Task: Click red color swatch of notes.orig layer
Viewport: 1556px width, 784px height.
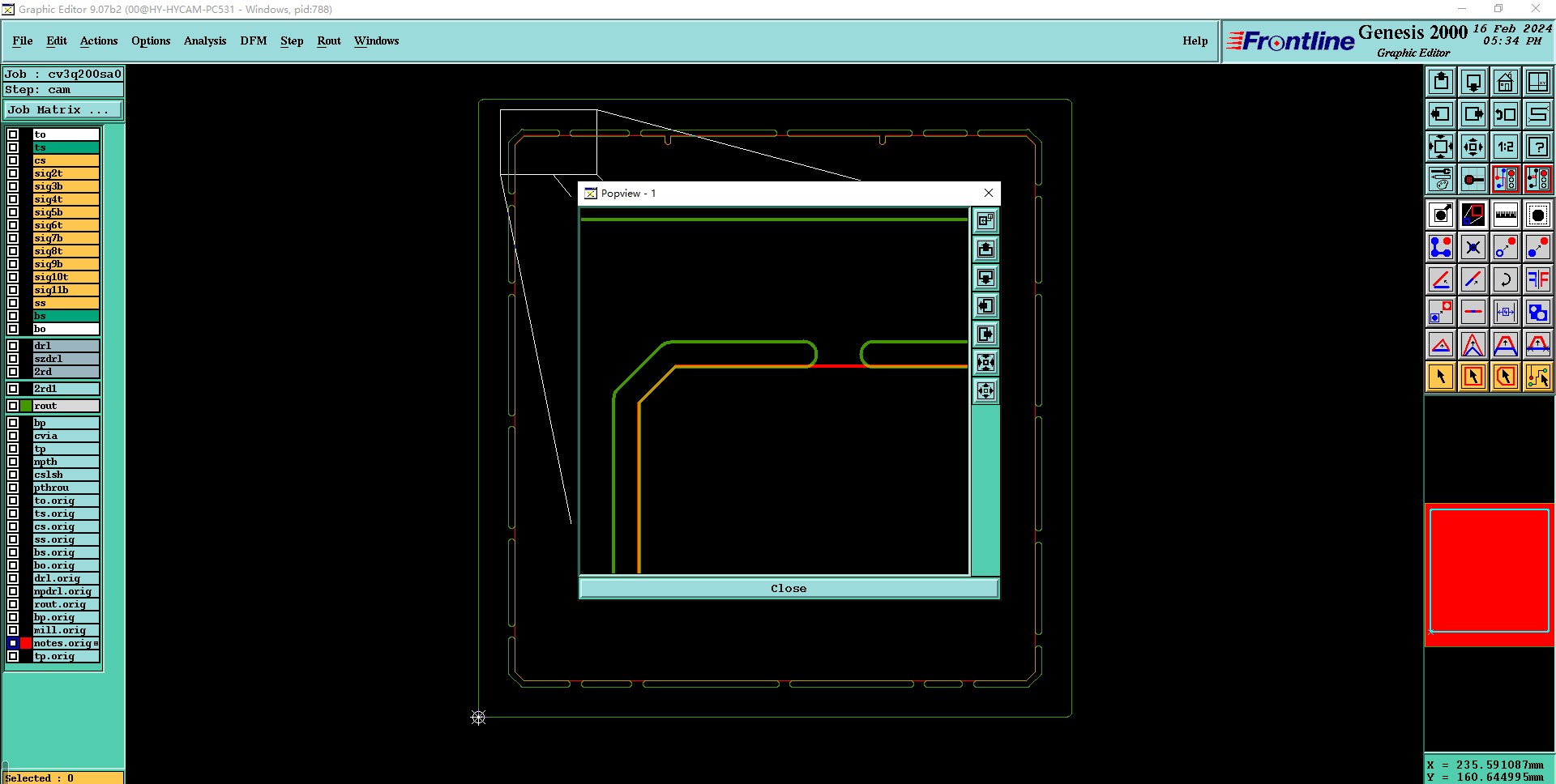Action: (x=26, y=643)
